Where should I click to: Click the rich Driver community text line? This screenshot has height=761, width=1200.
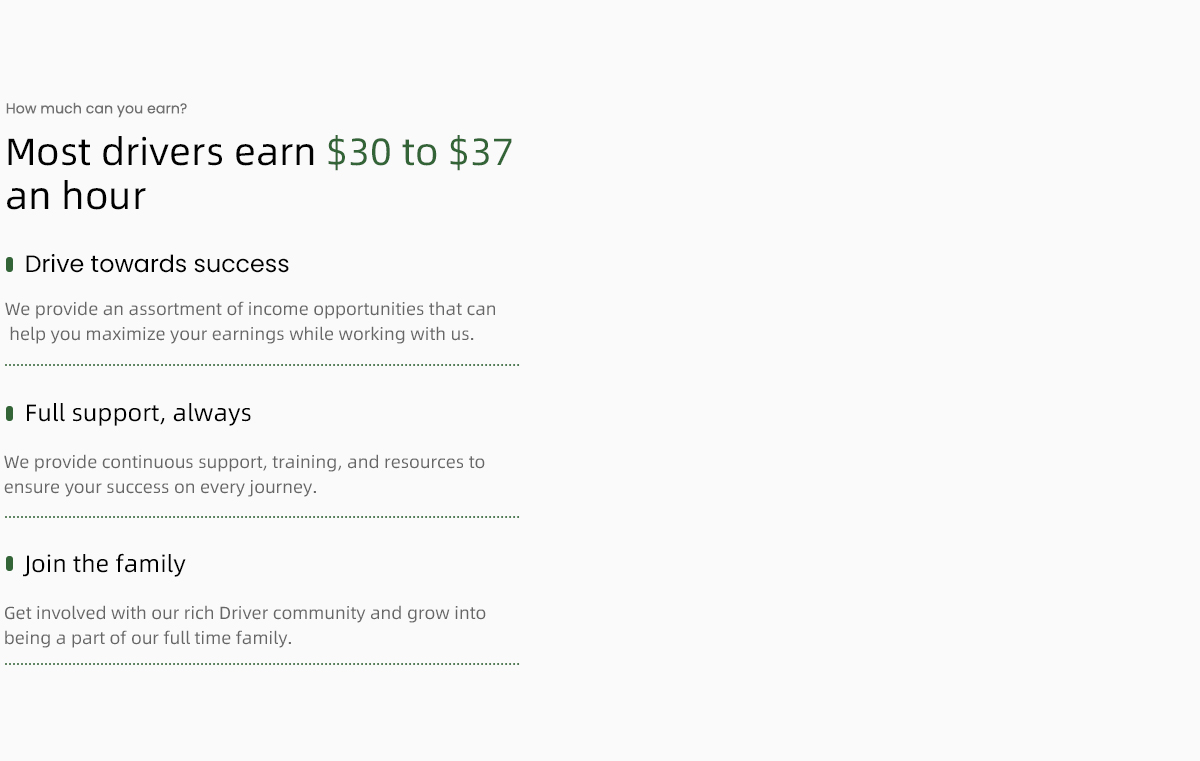[245, 613]
